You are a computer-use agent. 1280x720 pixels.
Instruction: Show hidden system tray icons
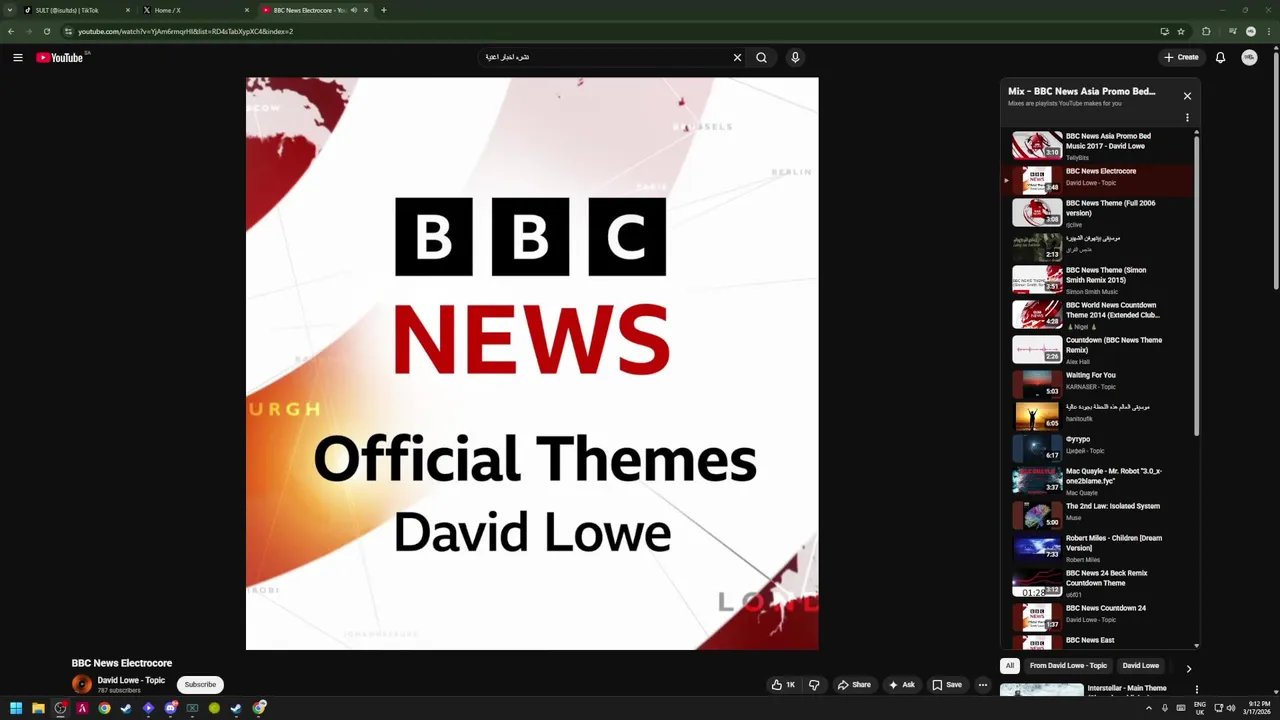(x=1148, y=708)
